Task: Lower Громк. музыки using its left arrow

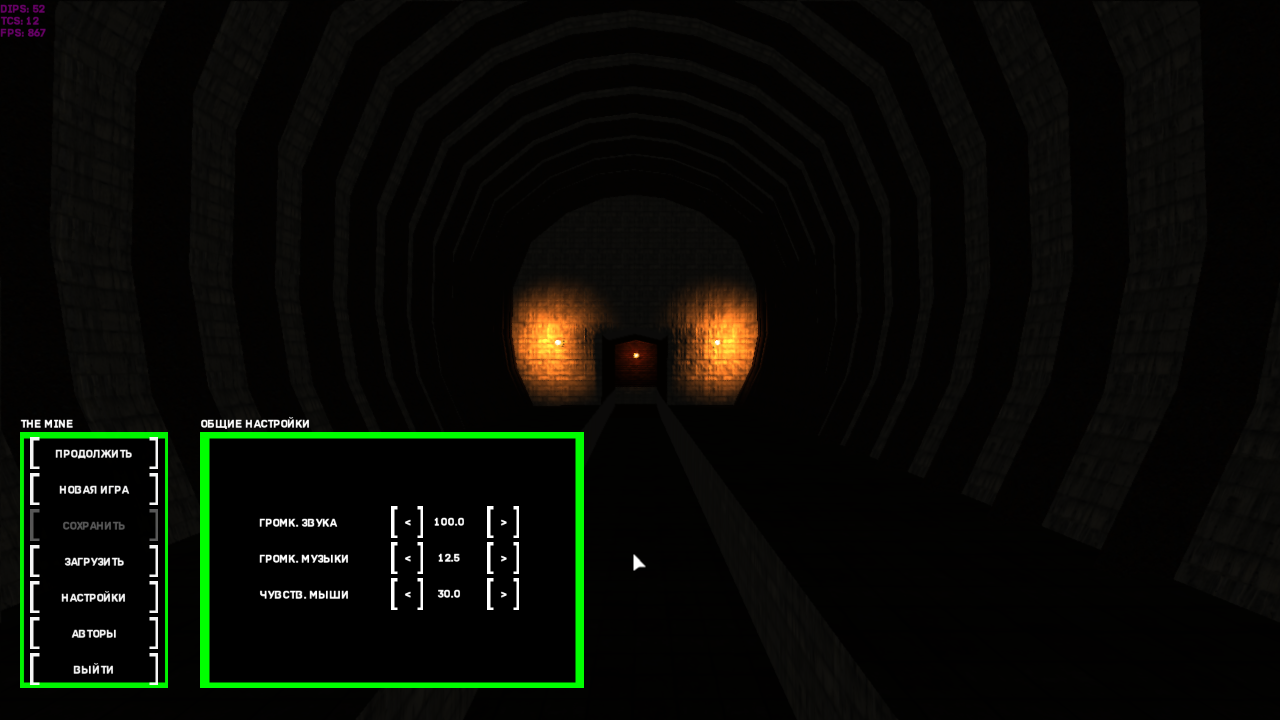Action: point(407,558)
